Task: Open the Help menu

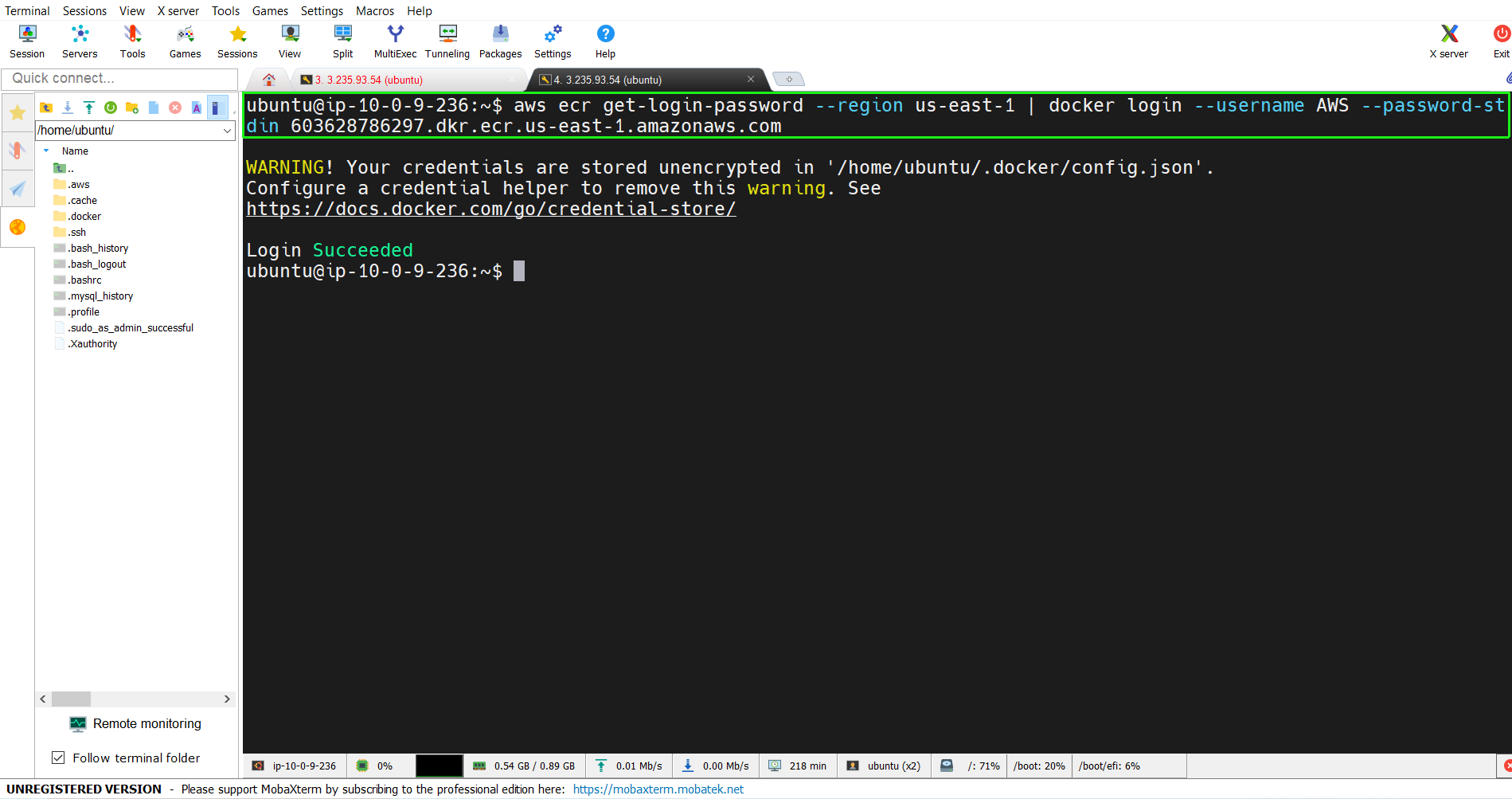Action: [420, 10]
